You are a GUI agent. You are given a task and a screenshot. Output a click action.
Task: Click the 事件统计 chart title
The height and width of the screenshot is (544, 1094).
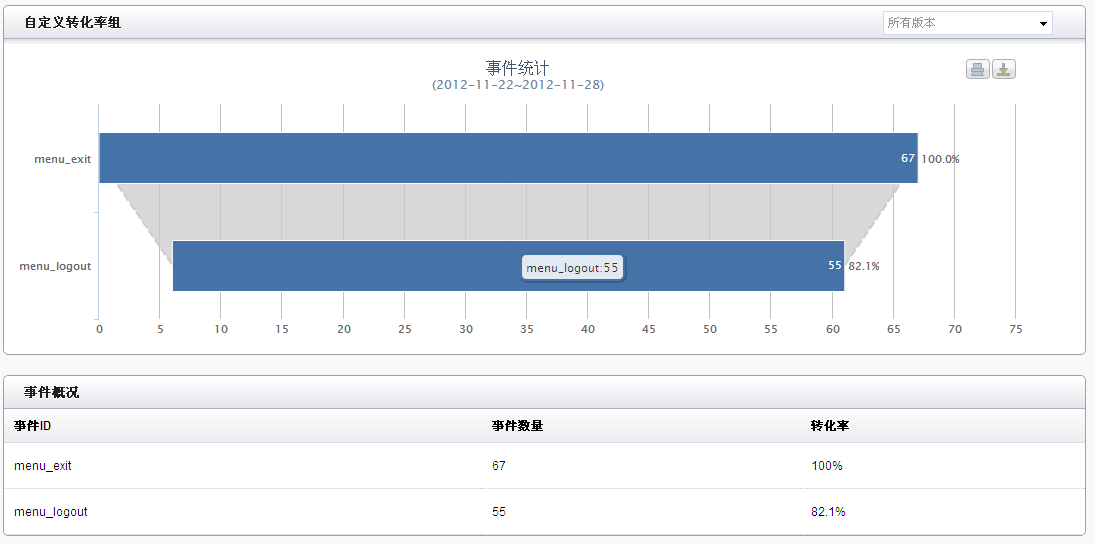pyautogui.click(x=518, y=68)
